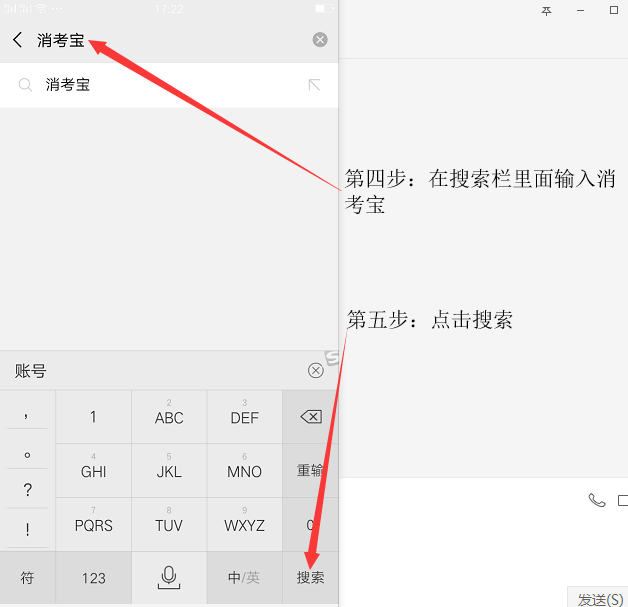Screen dimensions: 628x607
Task: Tap the TUV key
Action: pyautogui.click(x=169, y=525)
